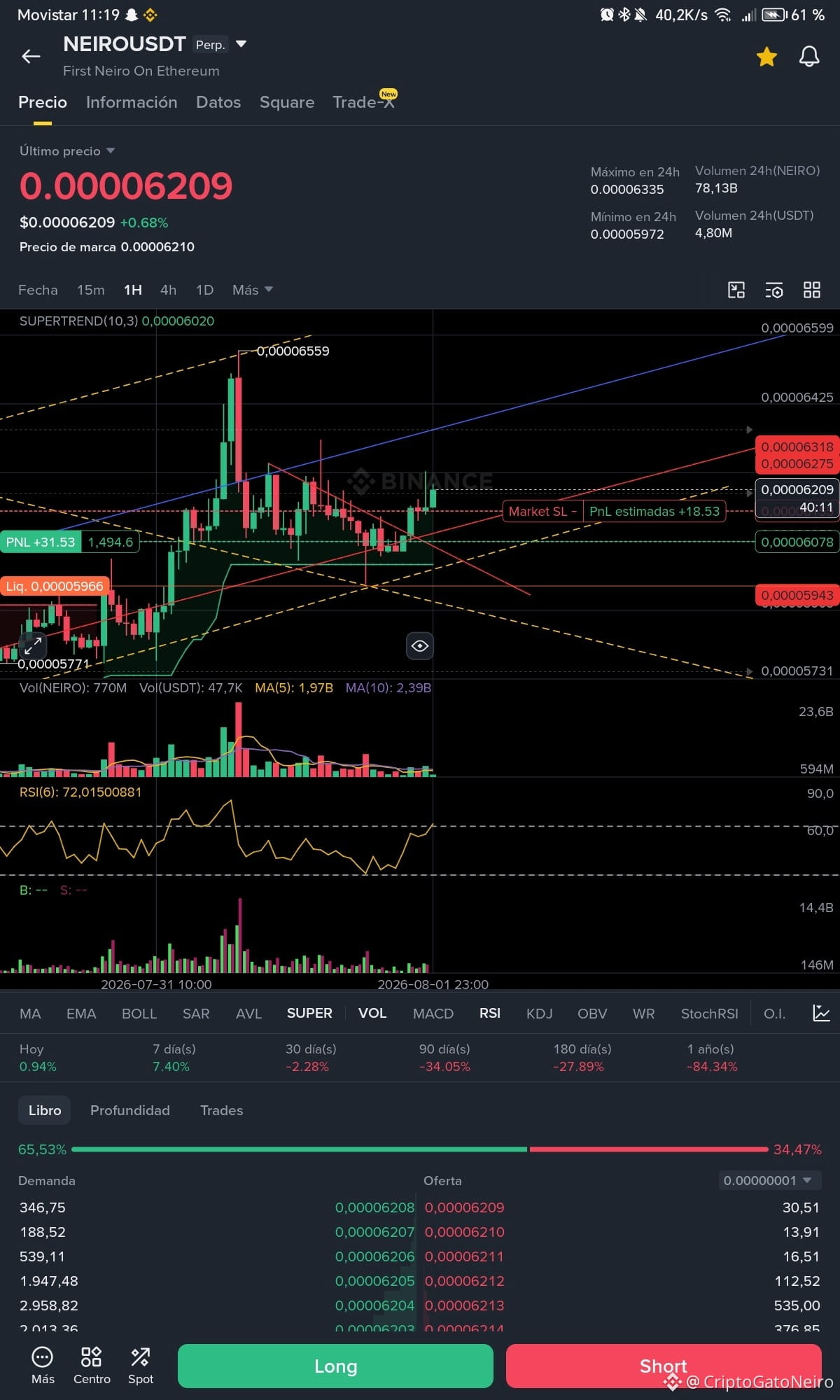Toggle the AVL indicator

point(248,1014)
